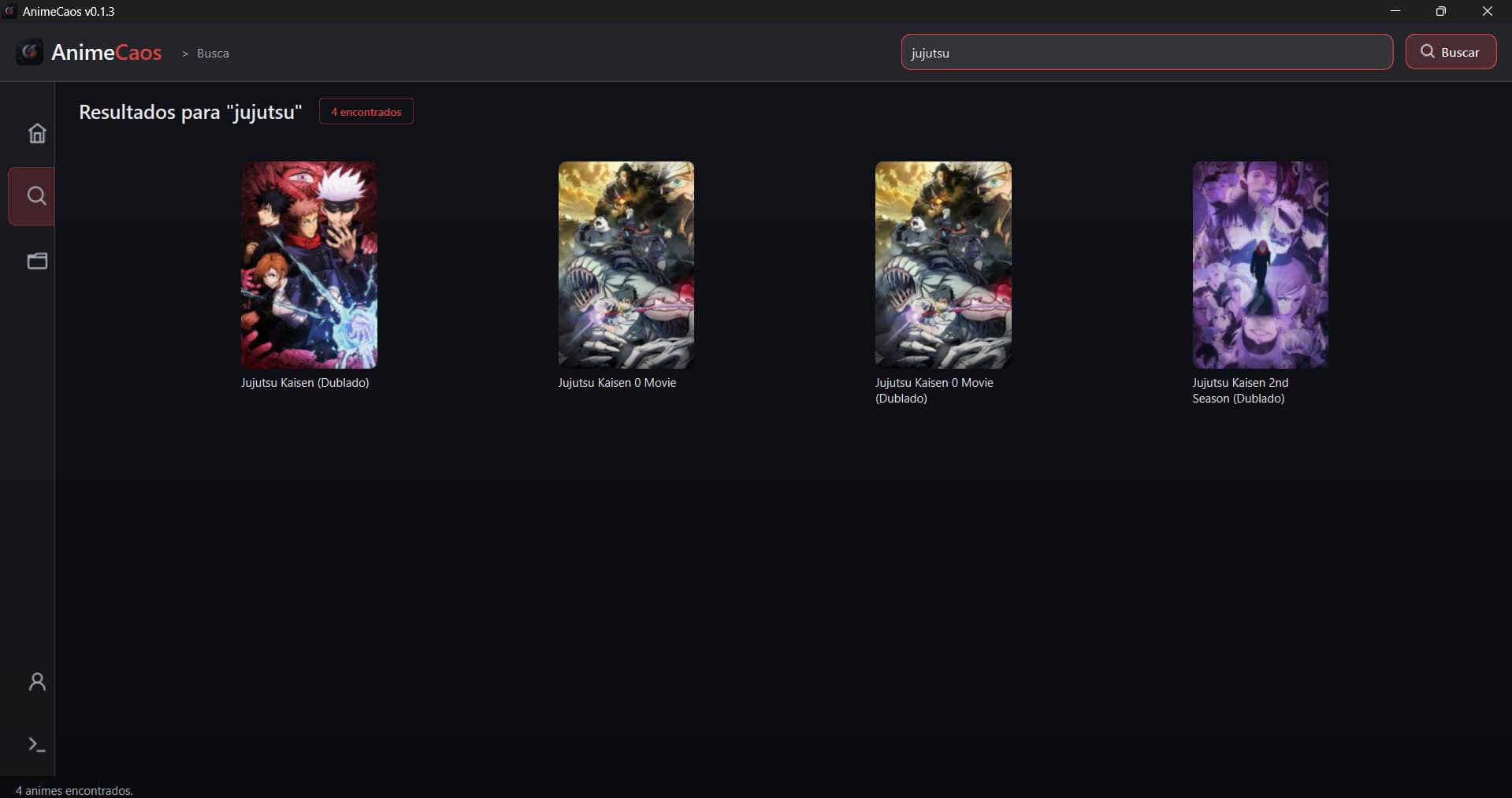Screen dimensions: 1512x798
Task: Click the 4 encontrados badge
Action: coord(366,112)
